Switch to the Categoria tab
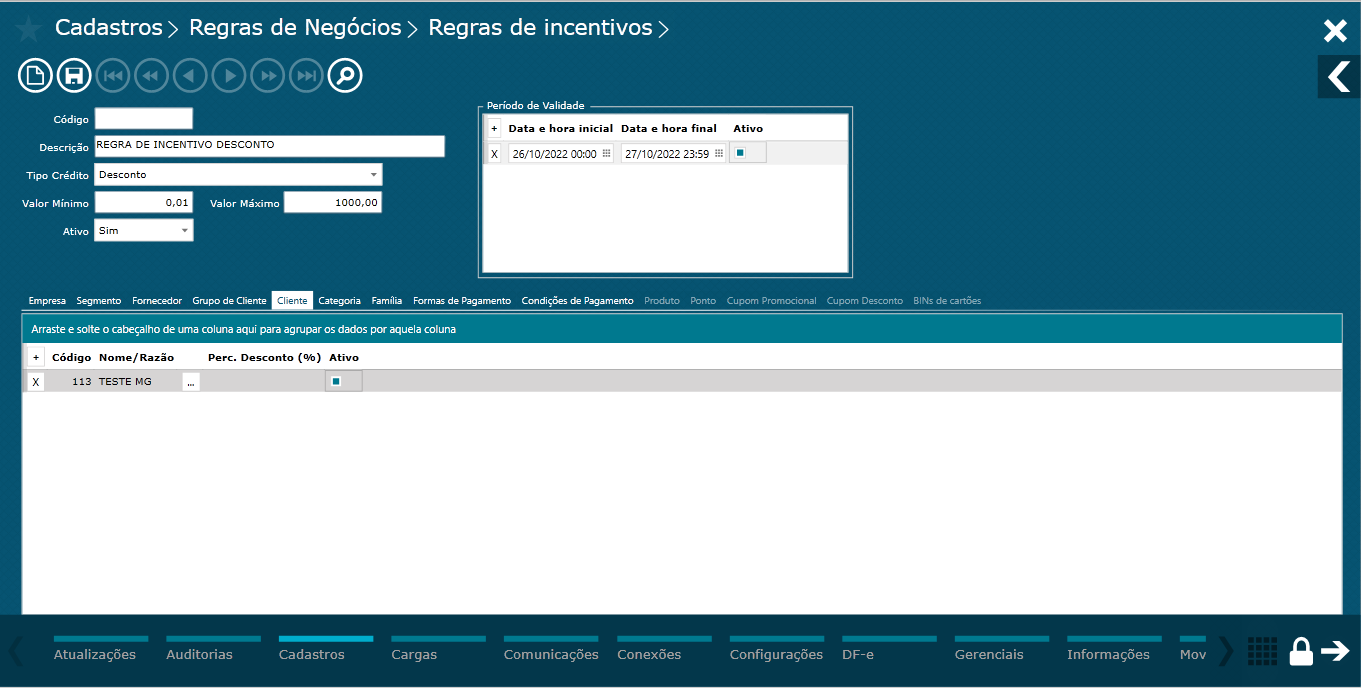This screenshot has height=688, width=1361. point(339,300)
